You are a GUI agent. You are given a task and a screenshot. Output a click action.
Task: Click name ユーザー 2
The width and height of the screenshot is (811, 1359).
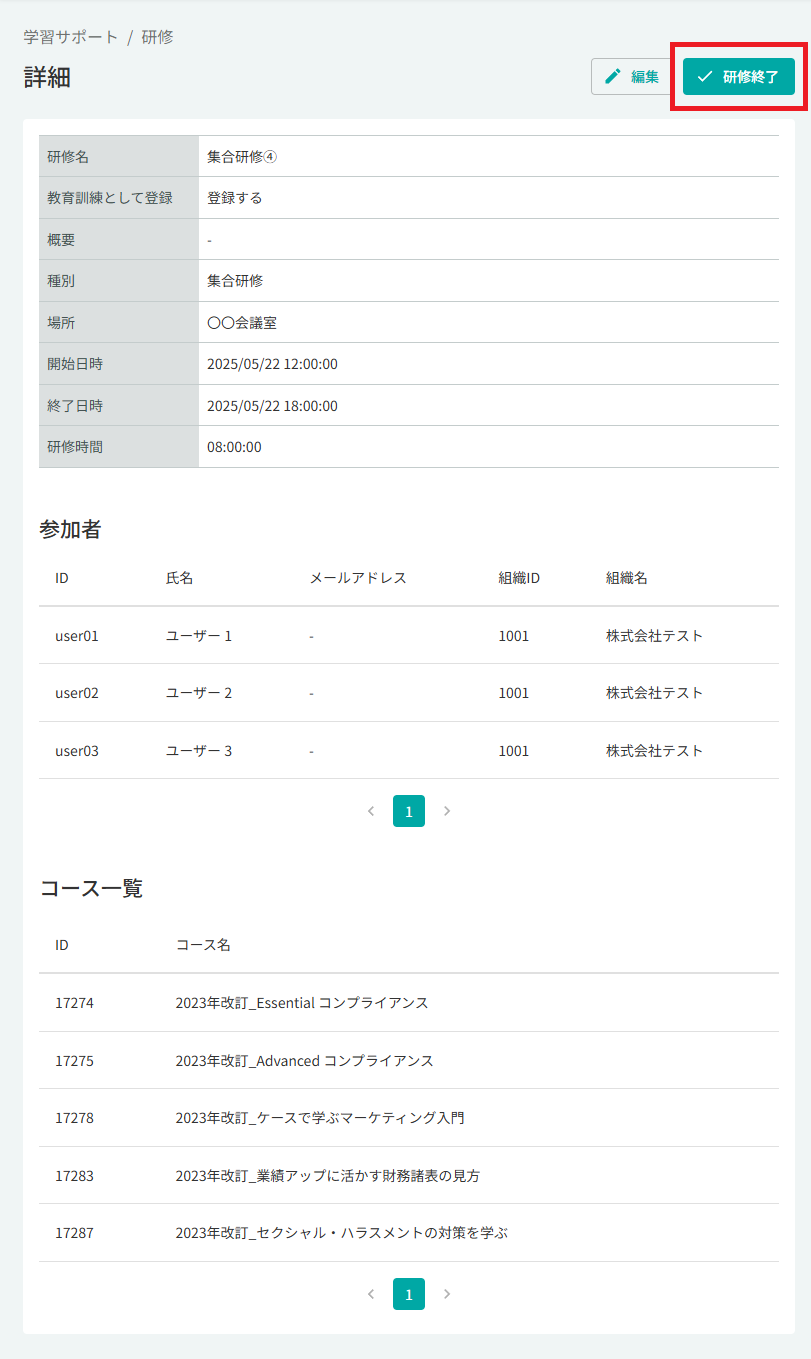[199, 693]
